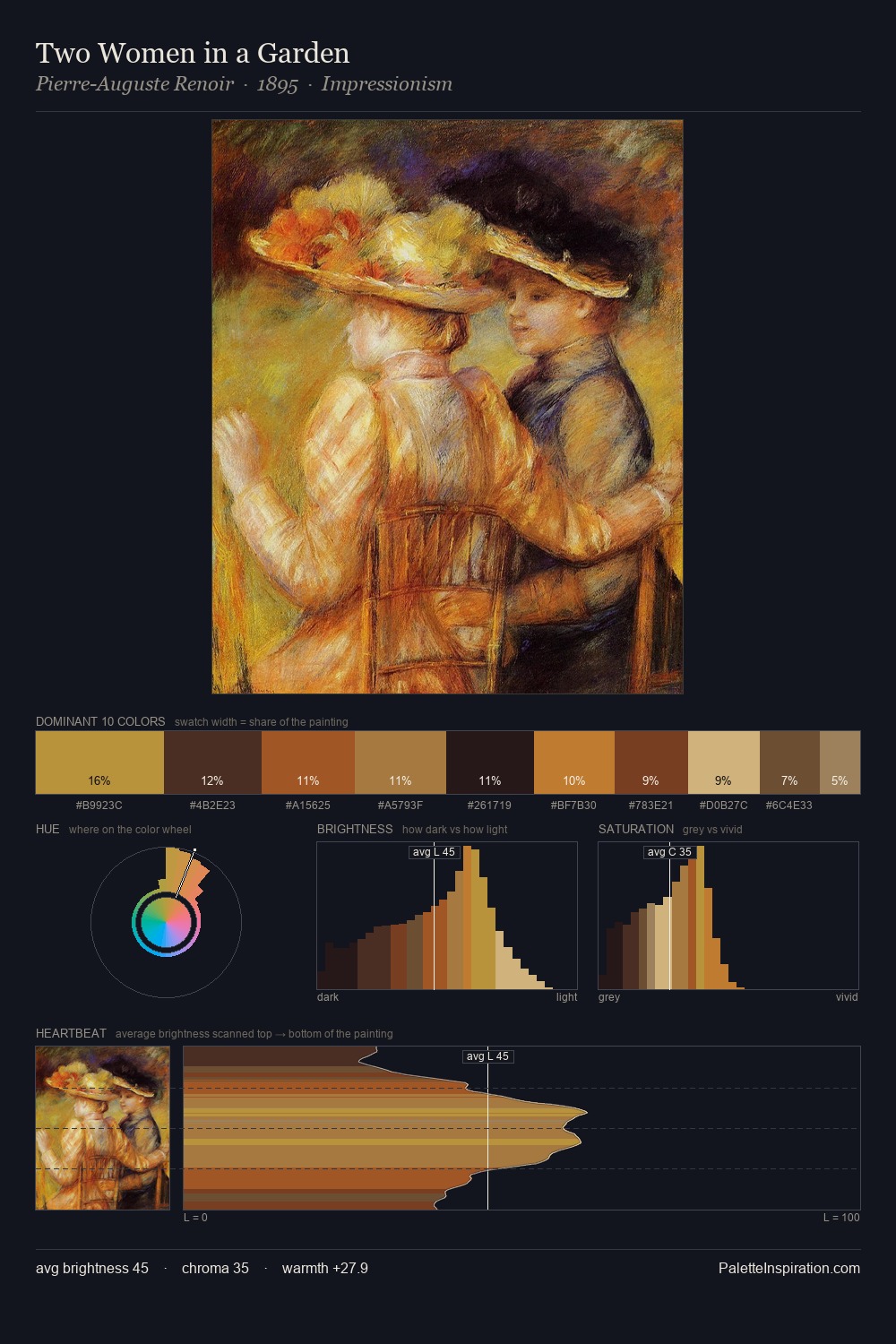Click the #B9923C 16% color swatch
The image size is (896, 1344).
[99, 762]
